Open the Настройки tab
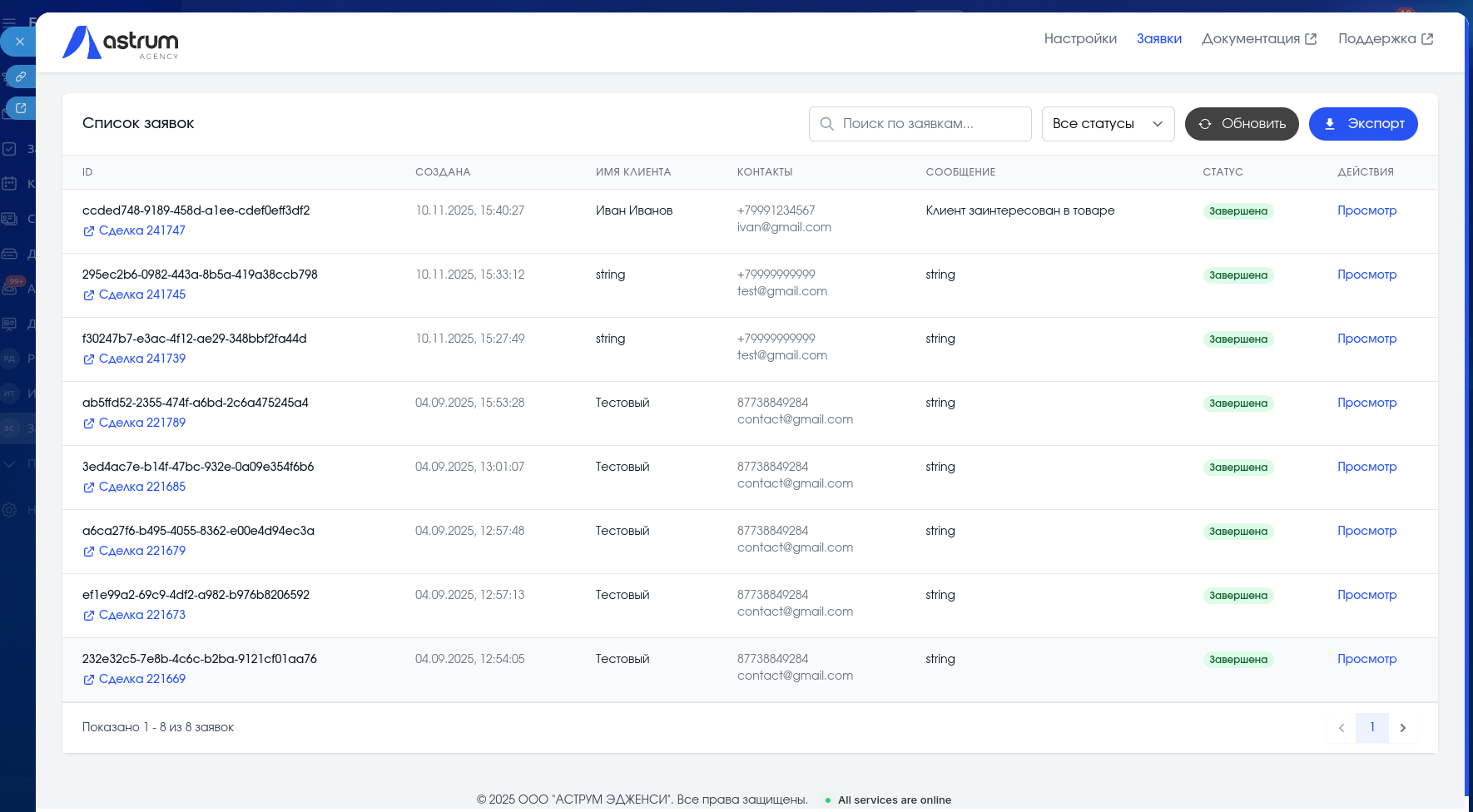This screenshot has height=812, width=1473. coord(1080,39)
